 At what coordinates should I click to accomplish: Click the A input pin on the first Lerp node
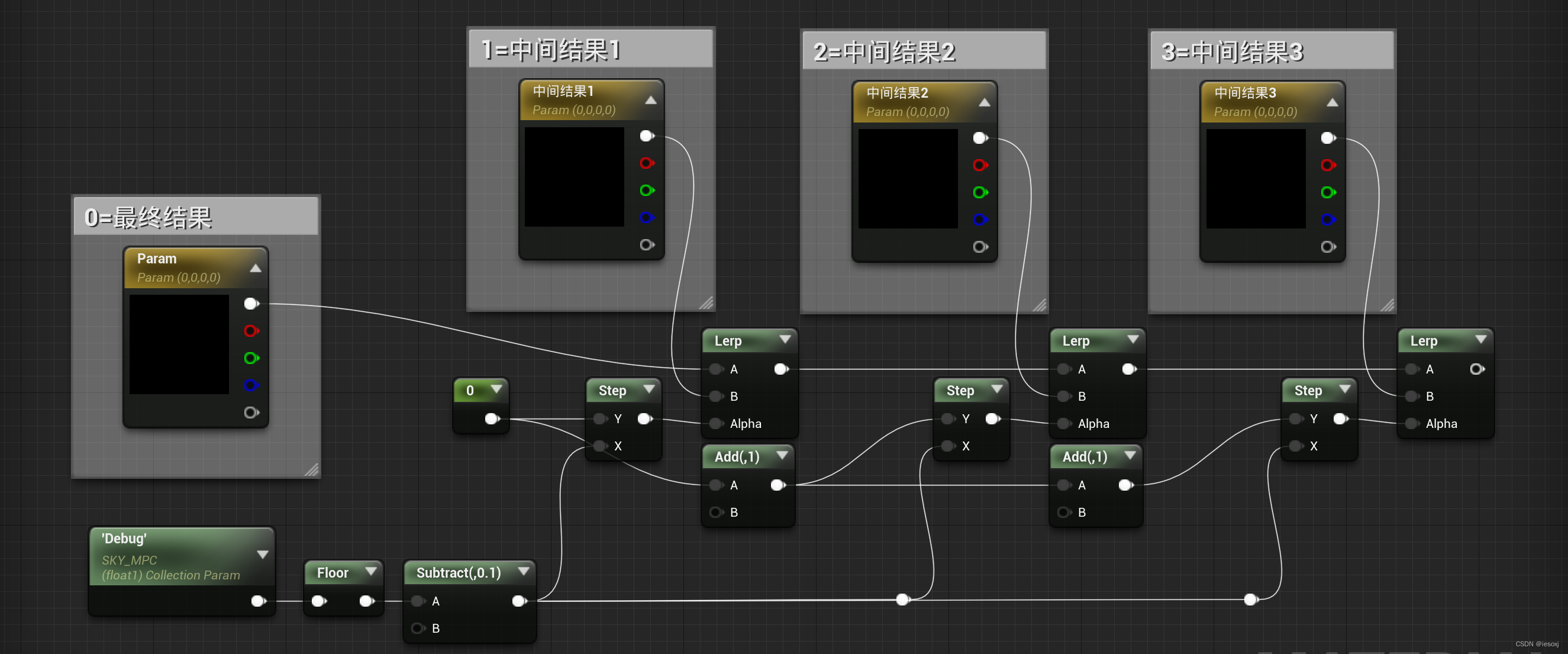[716, 369]
